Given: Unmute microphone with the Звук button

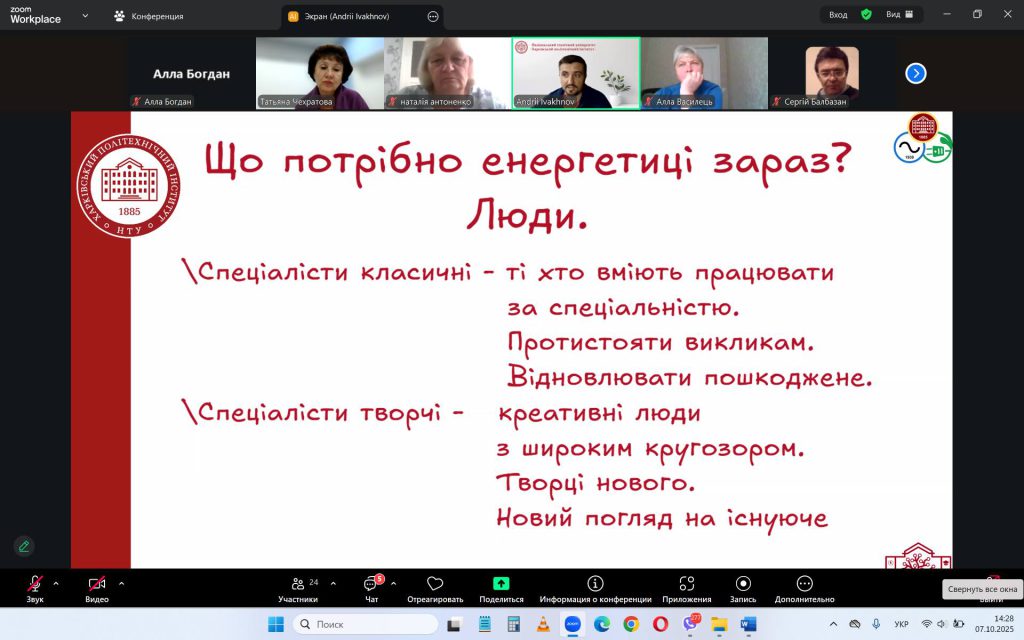Looking at the screenshot, I should (35, 588).
